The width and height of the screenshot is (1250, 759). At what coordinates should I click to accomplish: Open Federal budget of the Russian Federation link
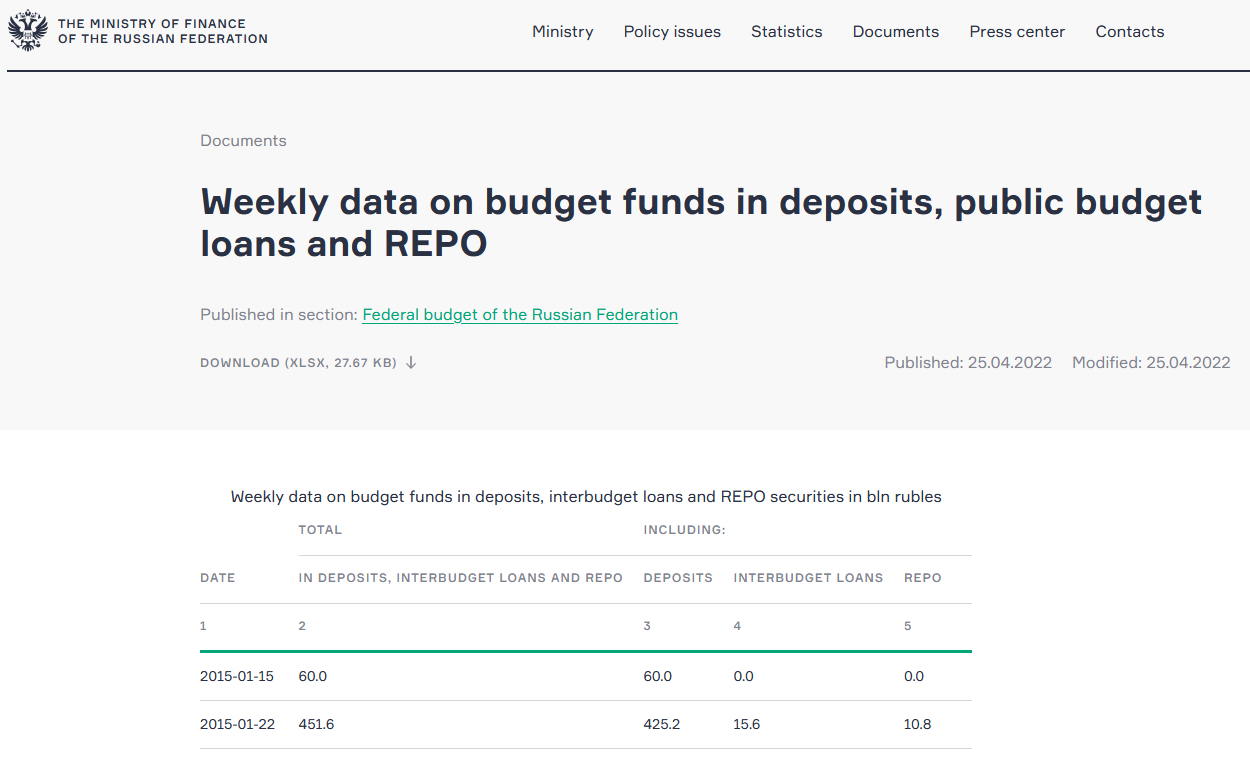click(x=520, y=315)
